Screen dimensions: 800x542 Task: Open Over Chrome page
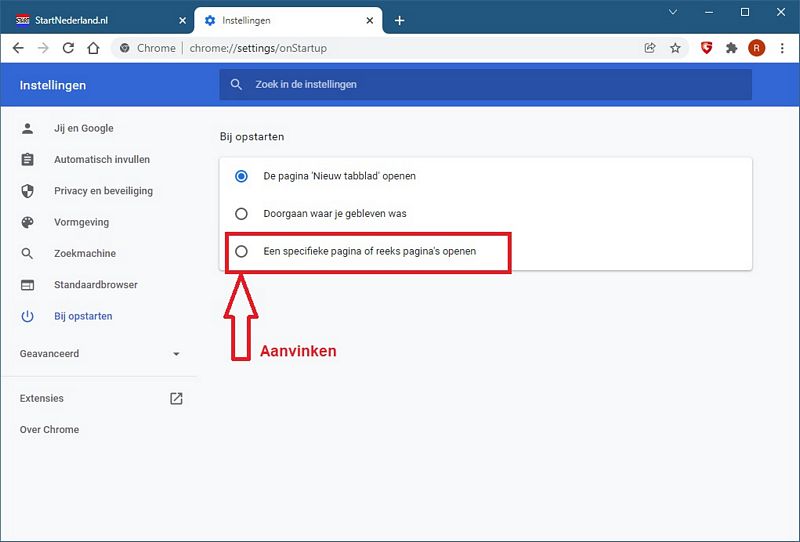[x=49, y=430]
